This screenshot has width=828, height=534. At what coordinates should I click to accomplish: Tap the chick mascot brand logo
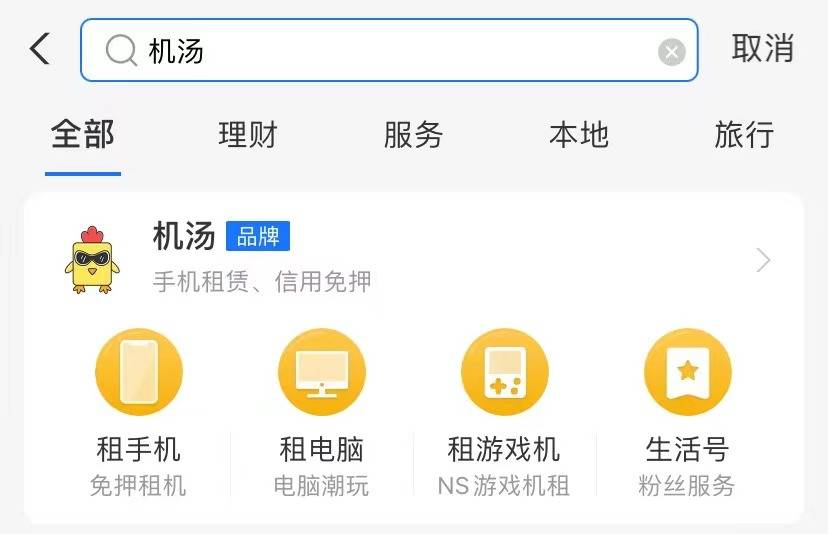pos(92,260)
